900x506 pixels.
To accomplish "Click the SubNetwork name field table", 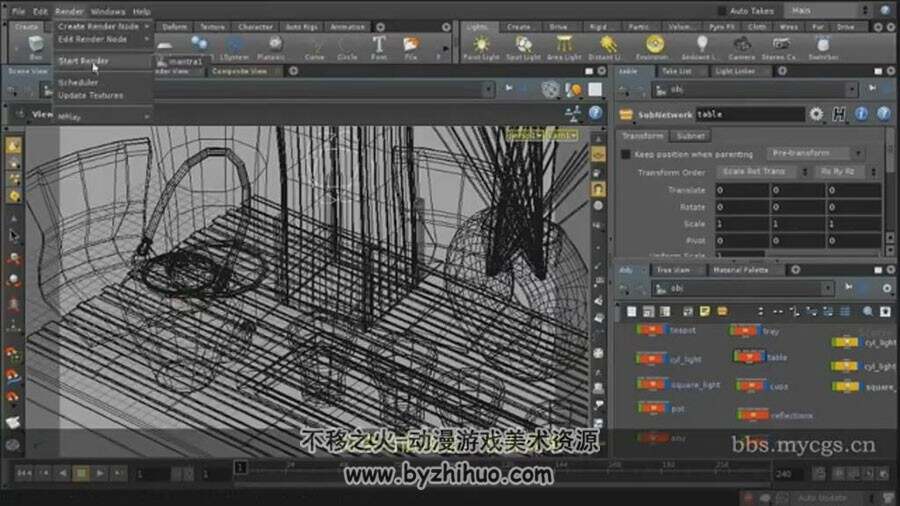I will click(750, 114).
